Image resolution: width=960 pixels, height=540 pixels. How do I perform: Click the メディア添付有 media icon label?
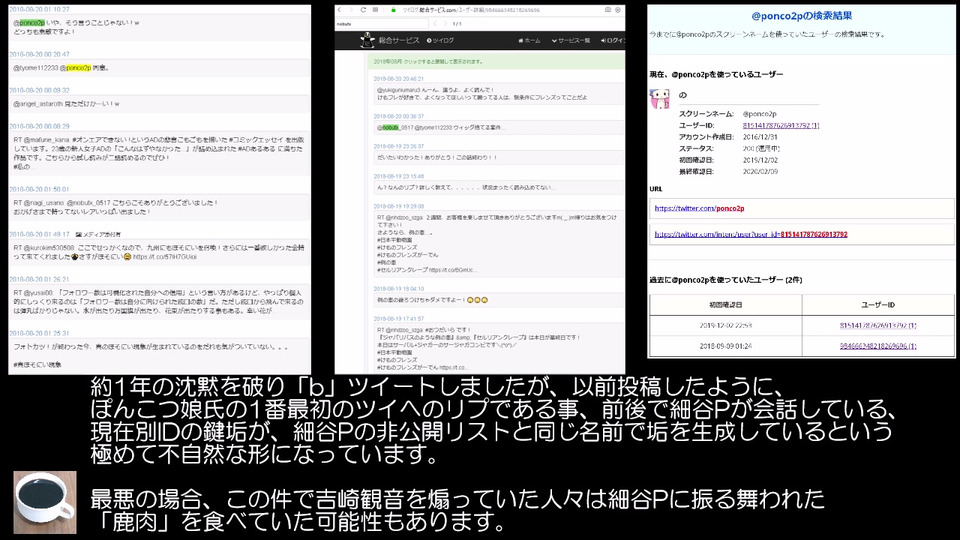[x=98, y=234]
